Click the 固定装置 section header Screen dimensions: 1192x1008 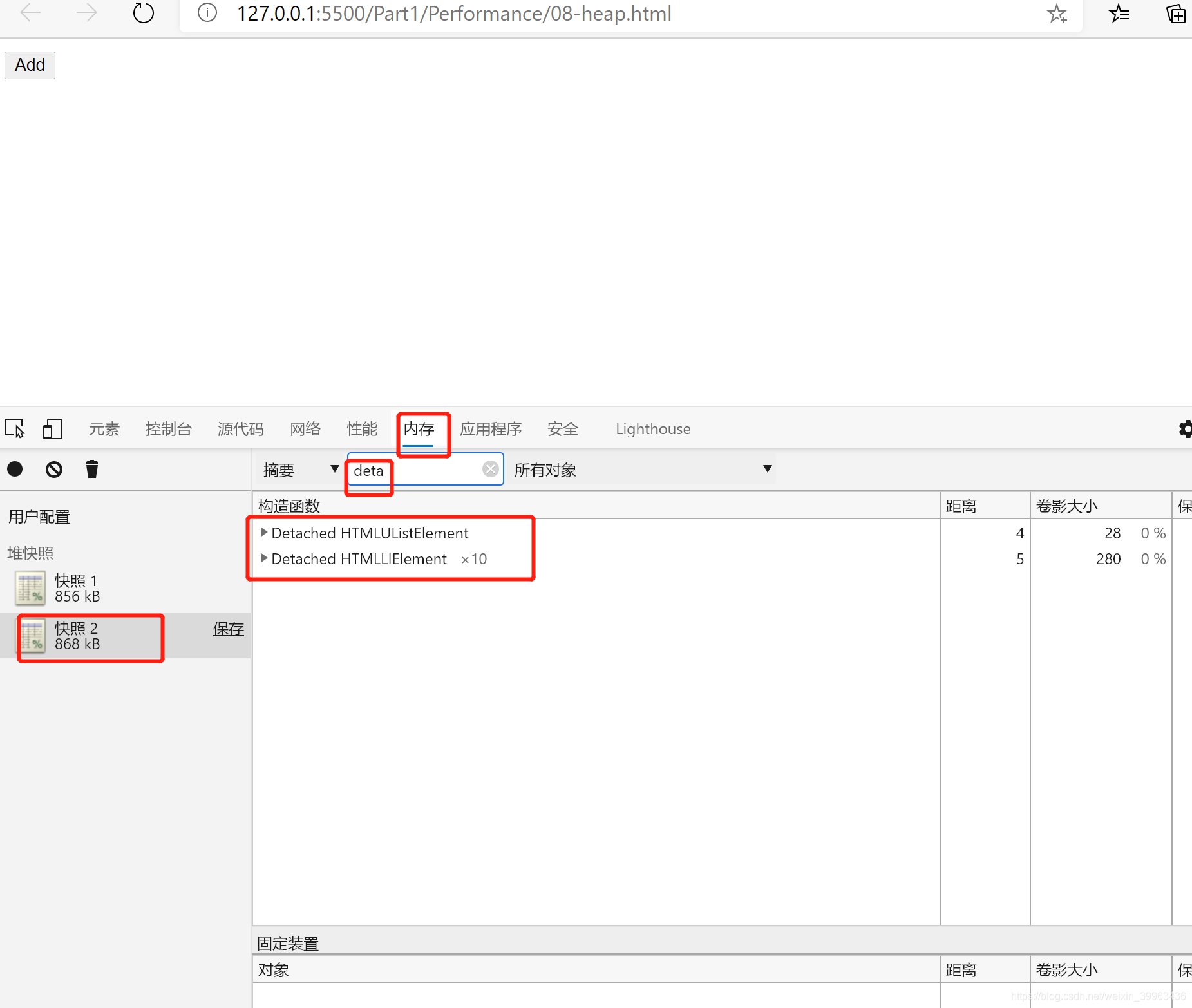288,944
